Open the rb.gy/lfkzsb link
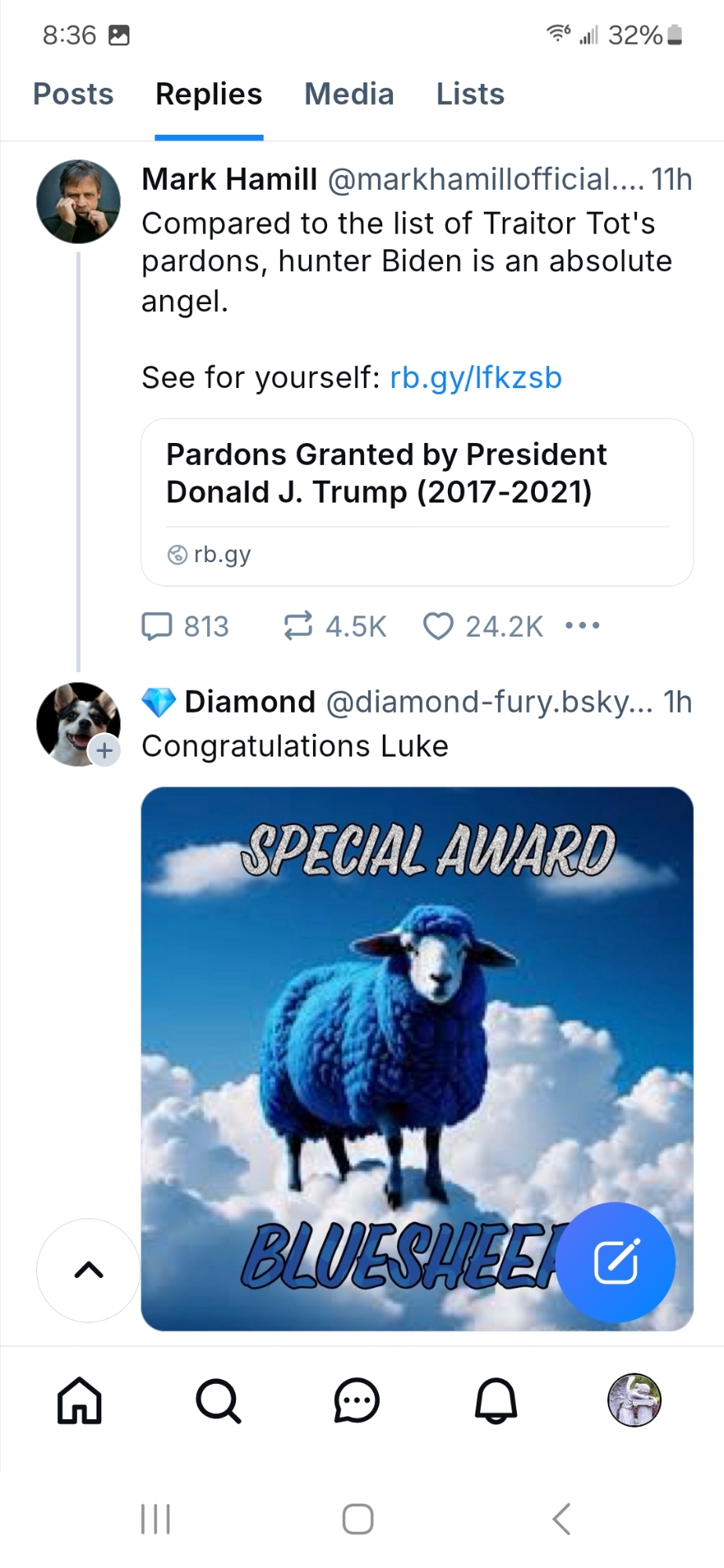 (475, 378)
